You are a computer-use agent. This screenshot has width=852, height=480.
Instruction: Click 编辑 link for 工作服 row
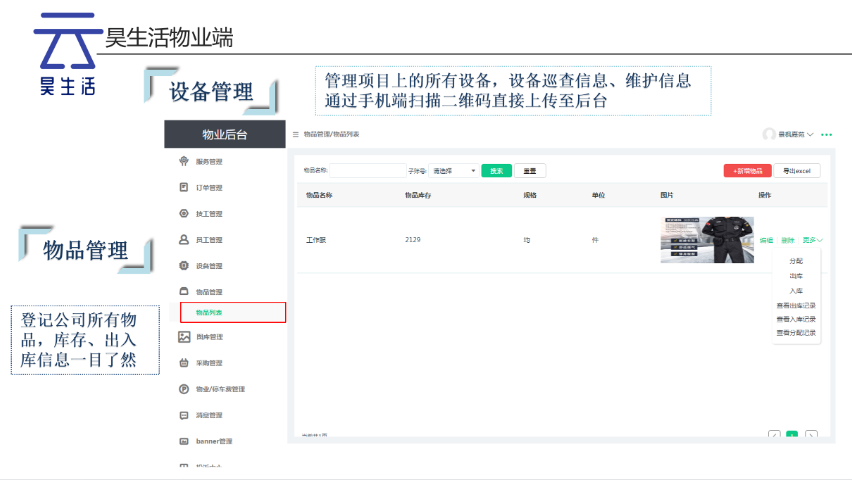766,240
